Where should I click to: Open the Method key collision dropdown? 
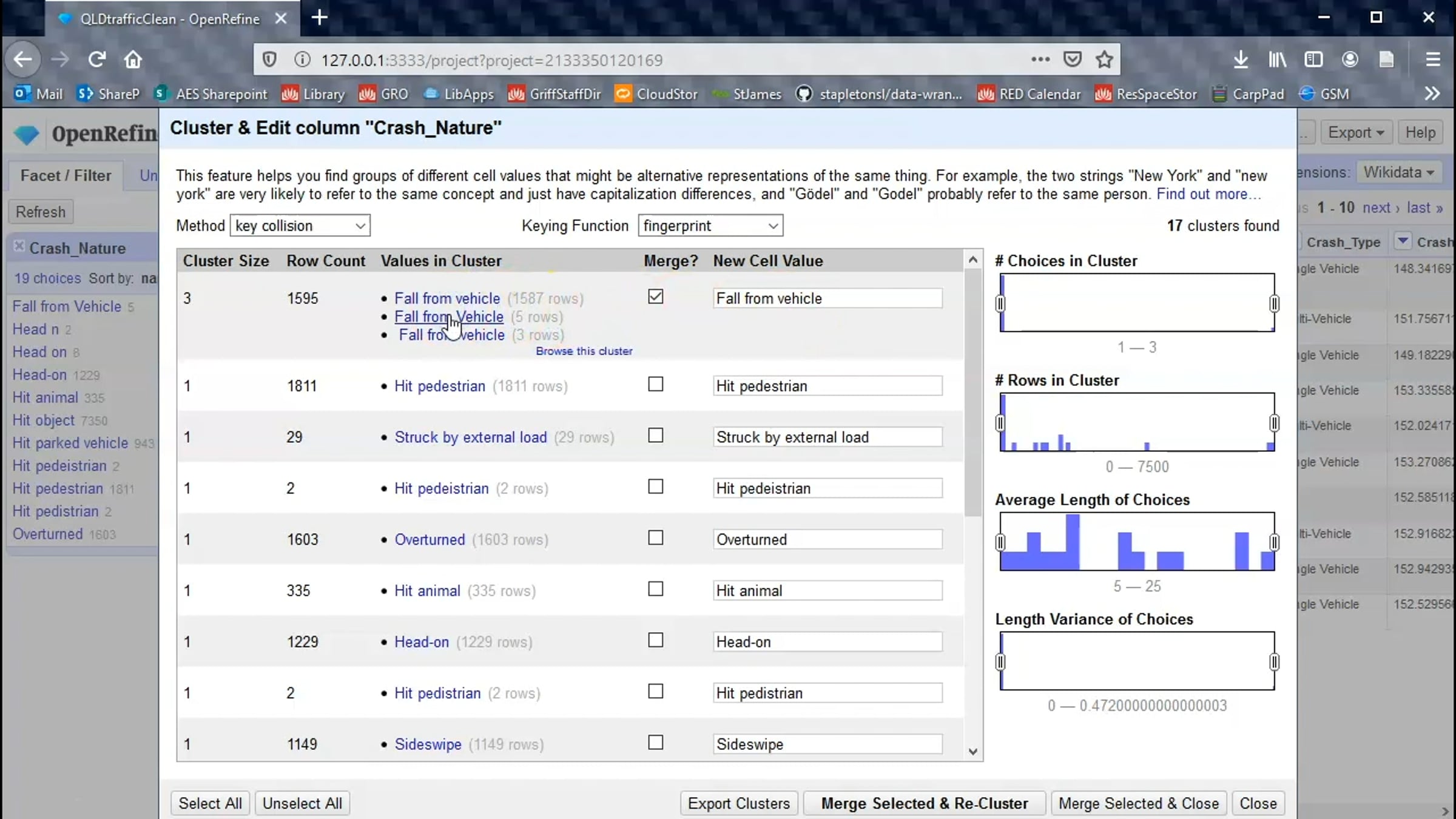(x=300, y=226)
